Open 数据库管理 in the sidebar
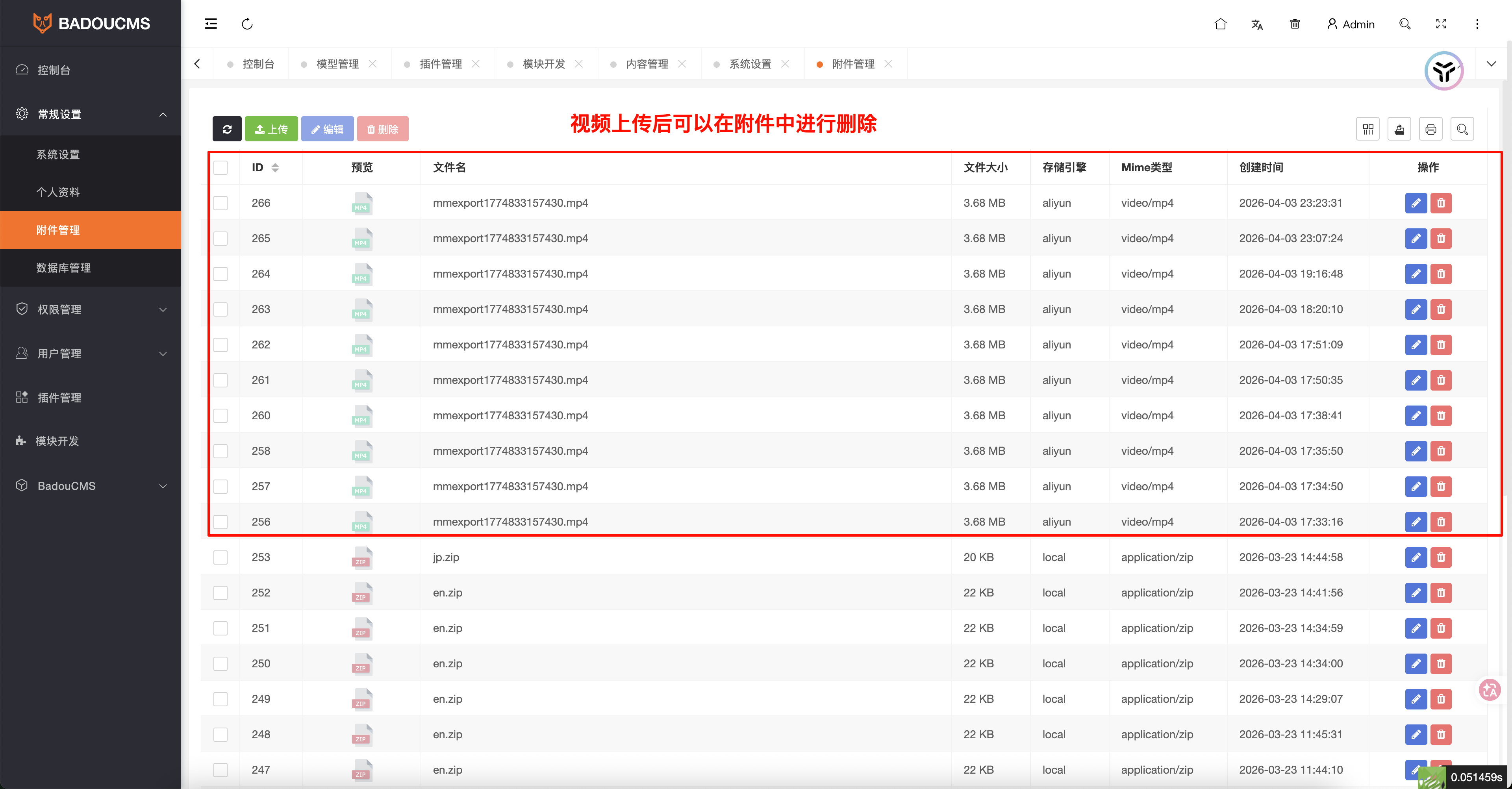This screenshot has height=789, width=1512. coord(63,268)
